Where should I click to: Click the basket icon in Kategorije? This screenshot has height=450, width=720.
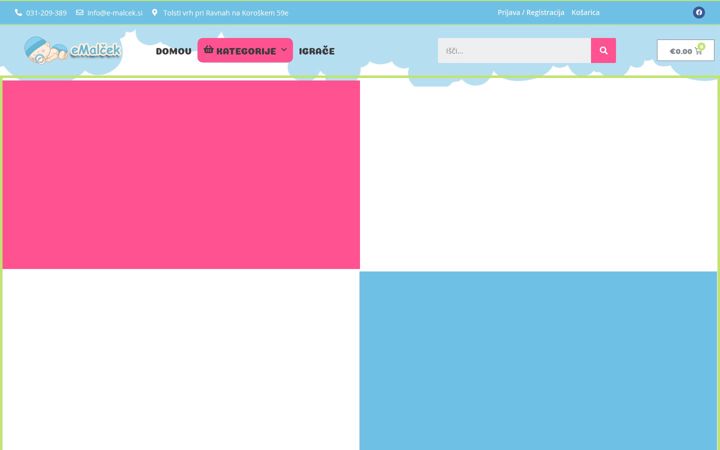[208, 49]
